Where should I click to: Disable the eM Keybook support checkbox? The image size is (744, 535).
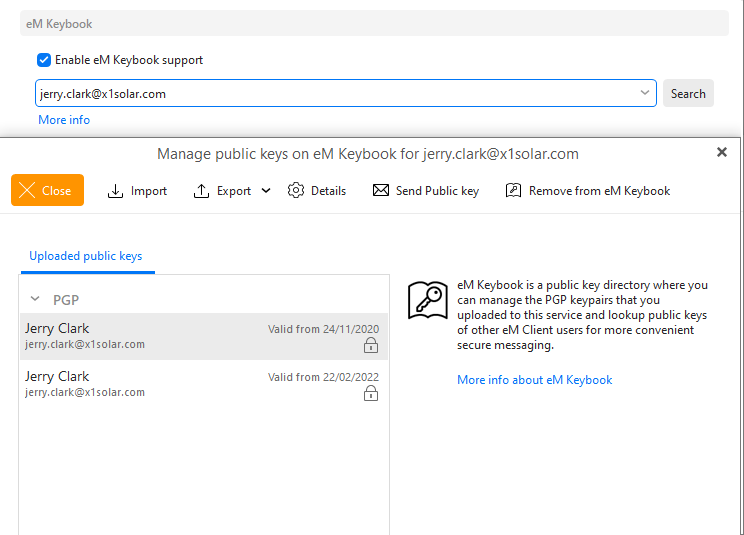point(44,60)
